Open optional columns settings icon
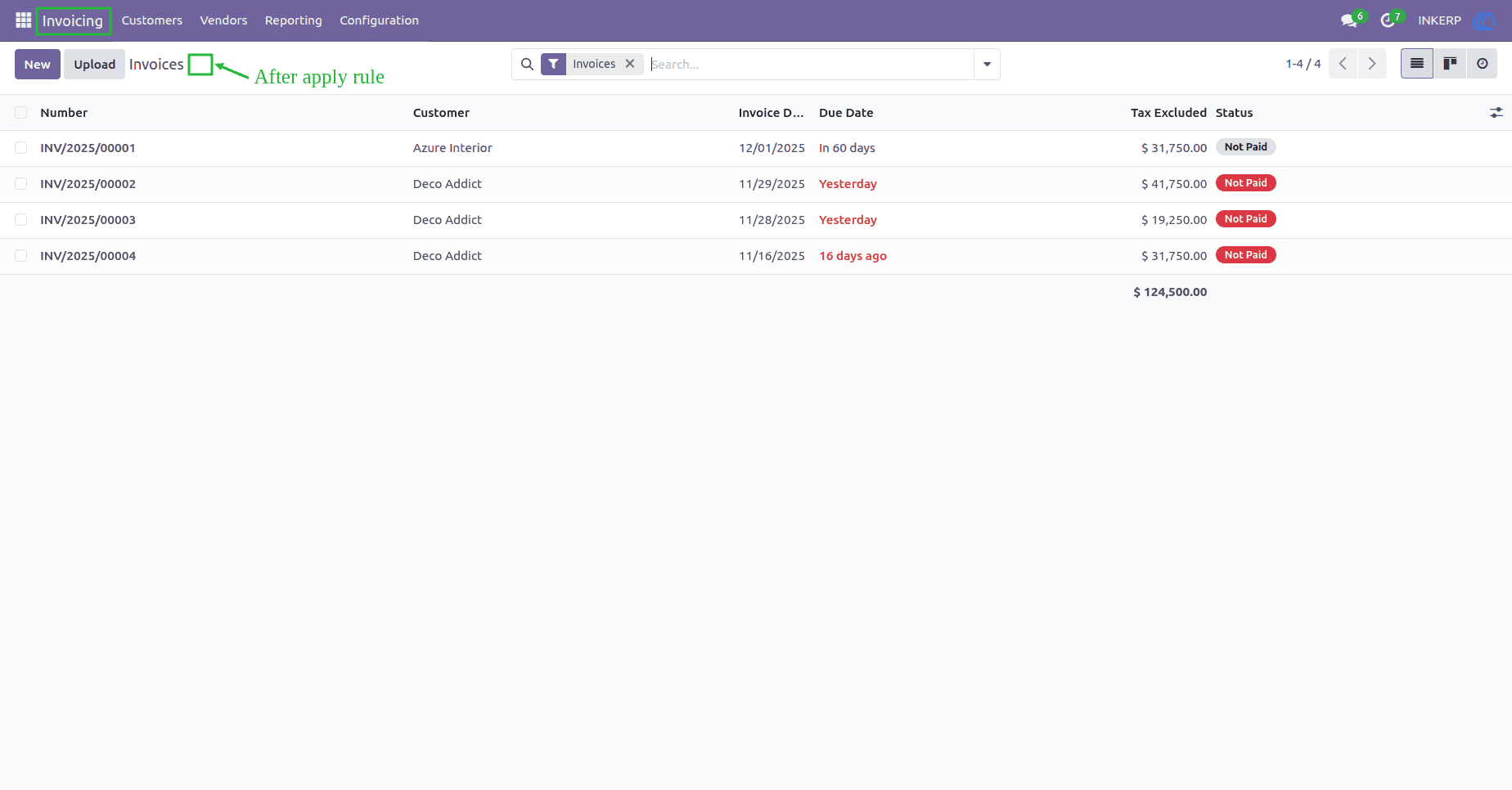Image resolution: width=1512 pixels, height=790 pixels. [x=1496, y=113]
